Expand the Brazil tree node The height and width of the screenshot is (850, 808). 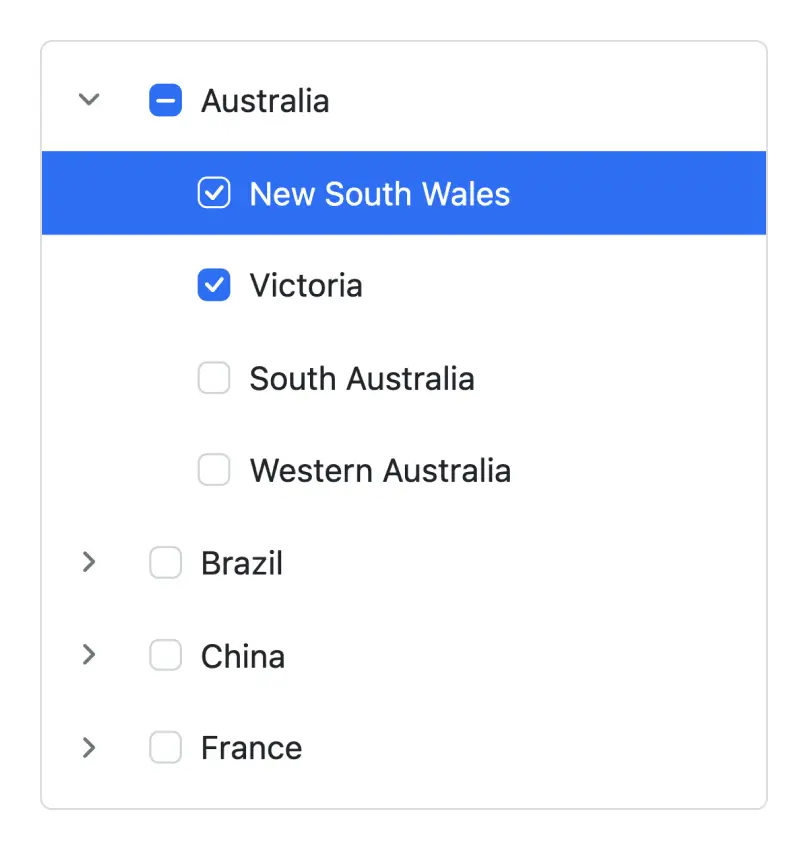[x=88, y=562]
